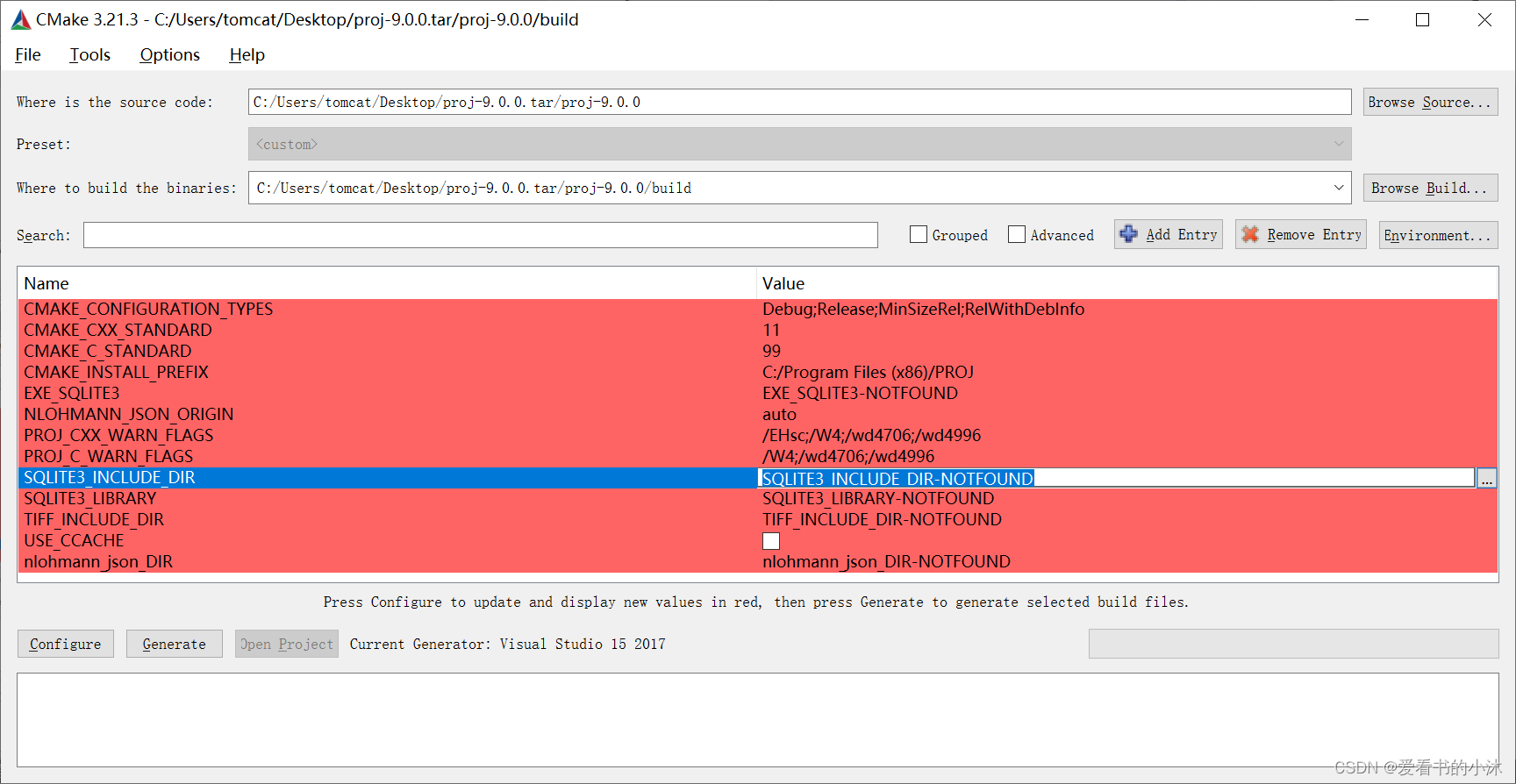This screenshot has width=1516, height=784.
Task: Enable the Grouped checkbox
Action: click(x=919, y=234)
